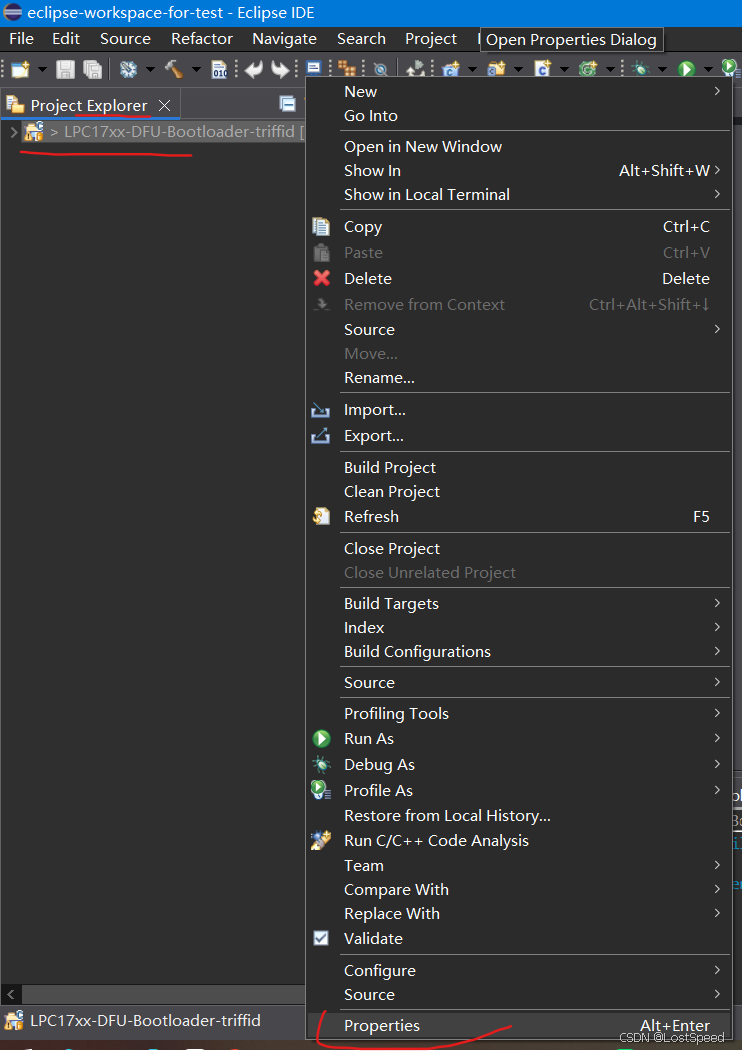The width and height of the screenshot is (742, 1051).
Task: Choose Open in New Window
Action: 518,146
